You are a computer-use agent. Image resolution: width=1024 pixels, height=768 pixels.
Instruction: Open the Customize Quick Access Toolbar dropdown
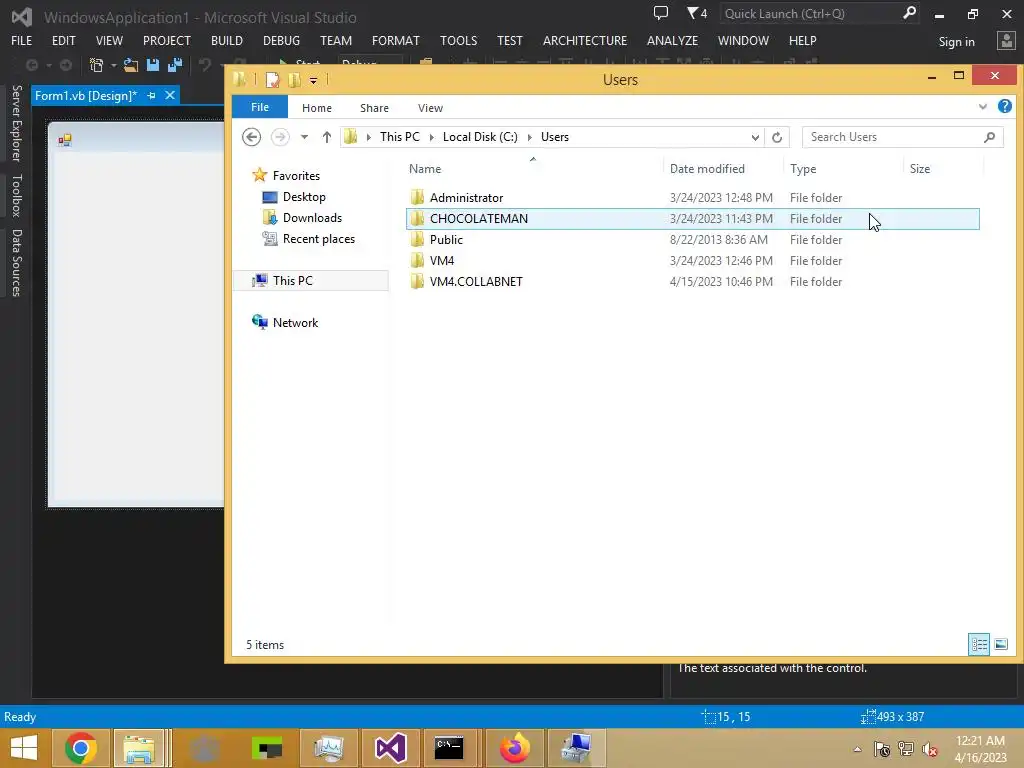(x=313, y=80)
